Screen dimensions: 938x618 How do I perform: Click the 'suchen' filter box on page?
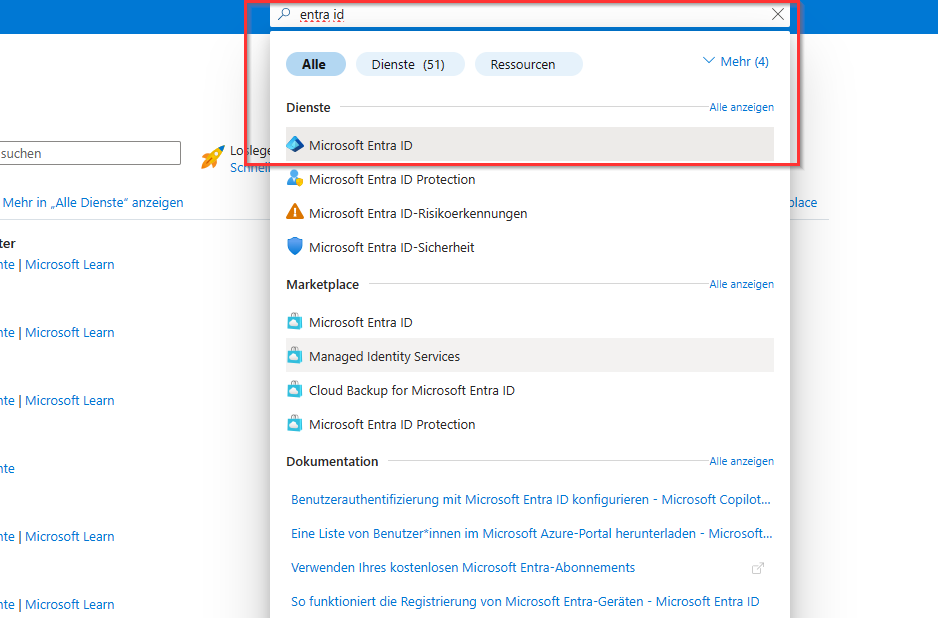[x=90, y=153]
